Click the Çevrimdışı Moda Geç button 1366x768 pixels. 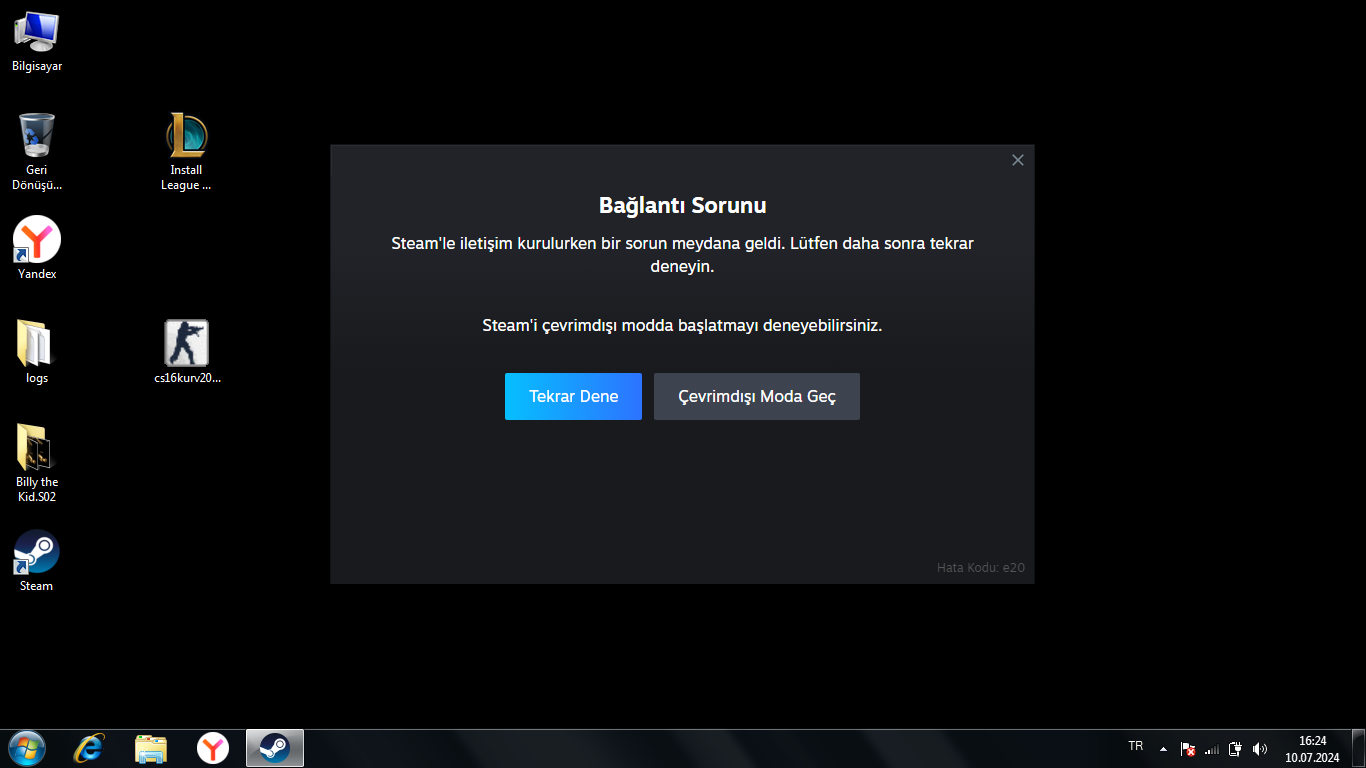click(757, 397)
